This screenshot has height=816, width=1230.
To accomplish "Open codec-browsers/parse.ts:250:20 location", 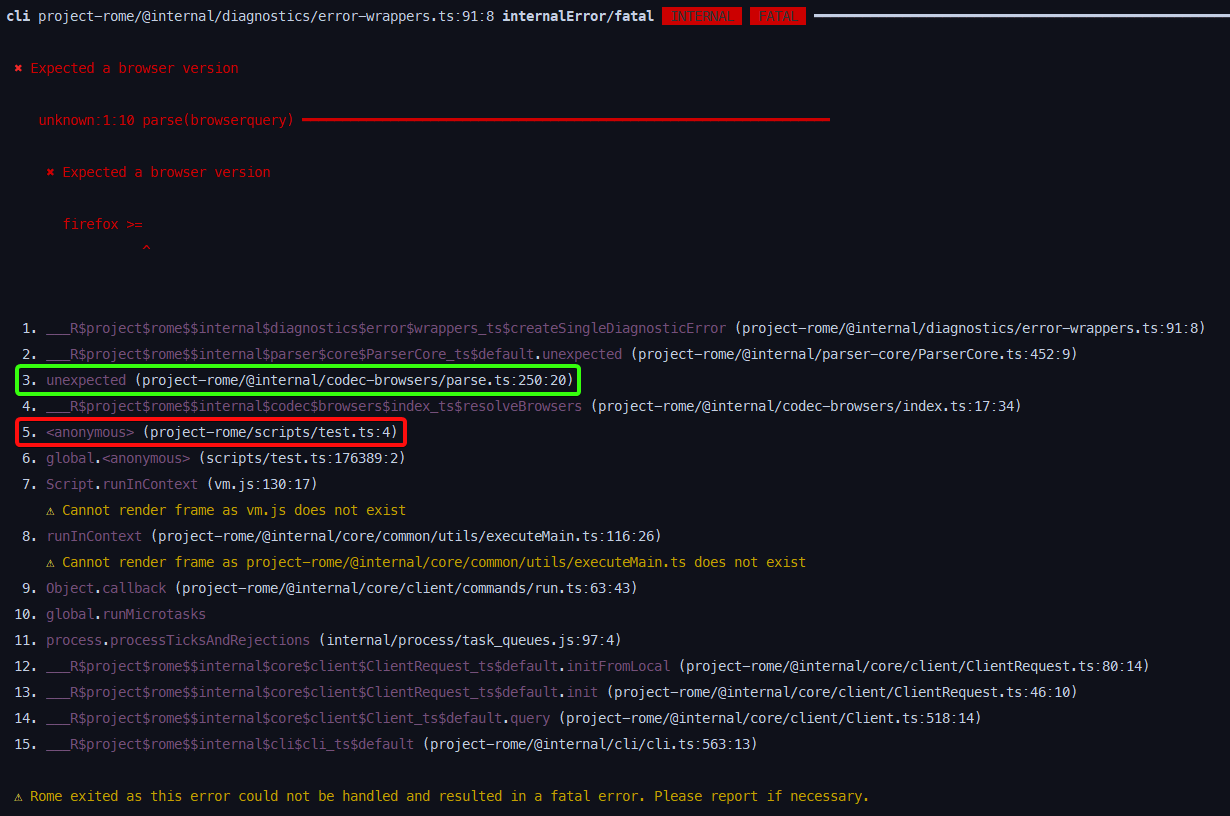I will pos(354,380).
